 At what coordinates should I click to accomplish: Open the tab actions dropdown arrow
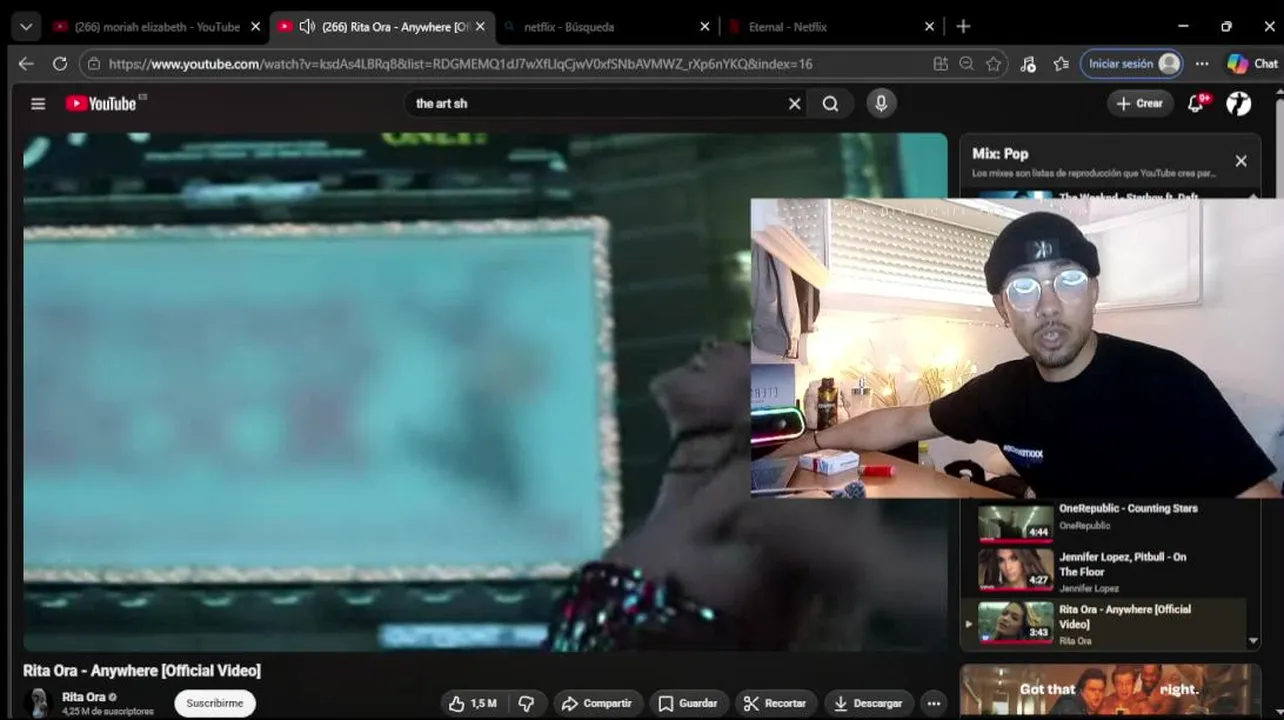point(26,27)
